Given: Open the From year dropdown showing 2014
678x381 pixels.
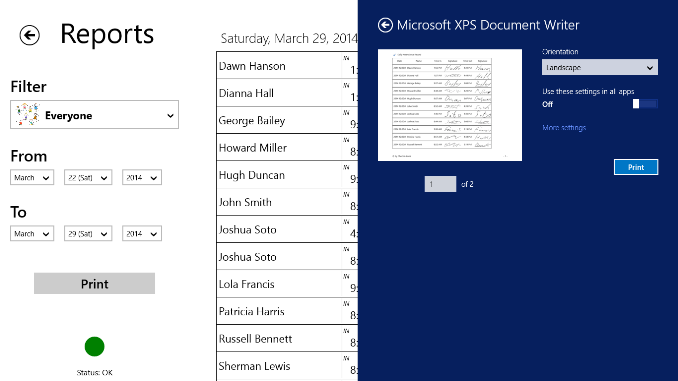Looking at the screenshot, I should [x=142, y=177].
